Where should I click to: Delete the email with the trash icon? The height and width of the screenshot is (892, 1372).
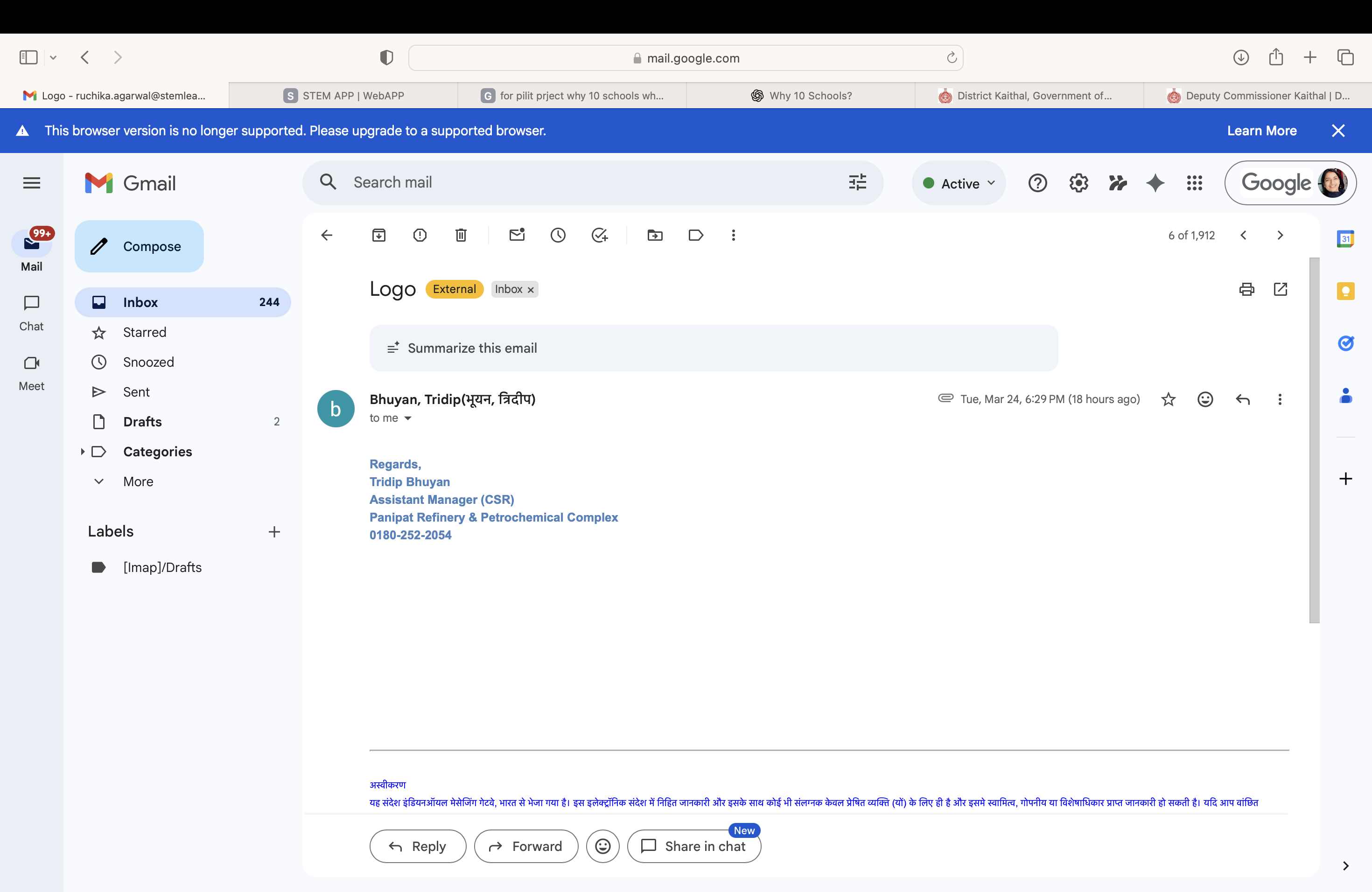[461, 235]
